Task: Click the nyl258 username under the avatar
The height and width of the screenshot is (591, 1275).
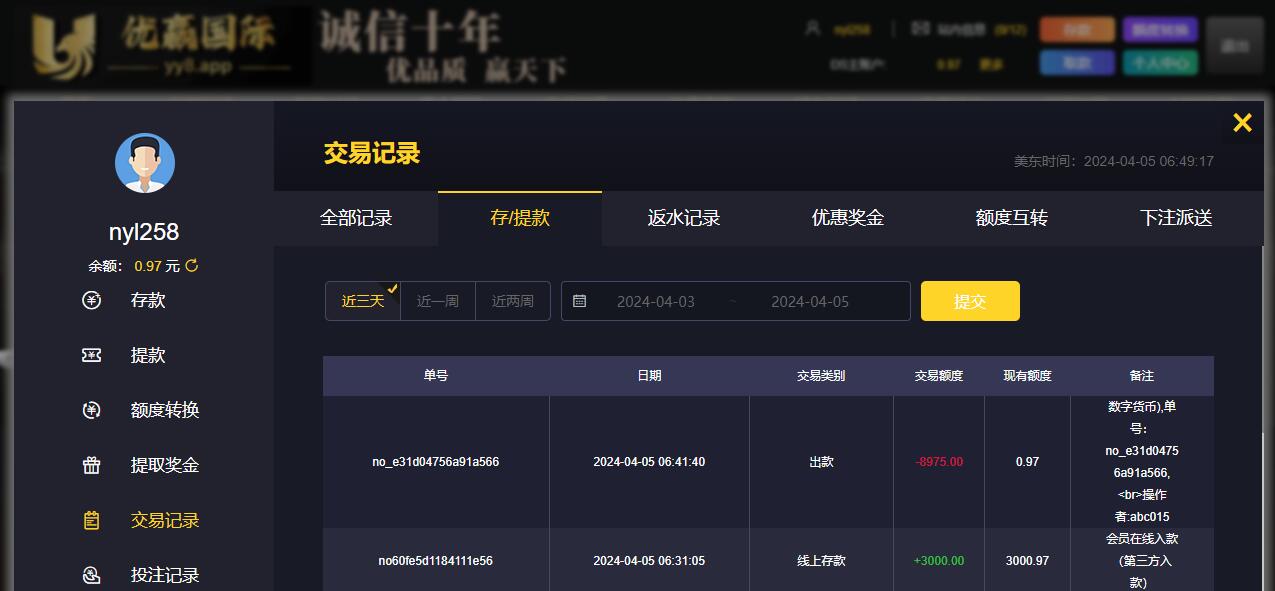Action: [144, 232]
